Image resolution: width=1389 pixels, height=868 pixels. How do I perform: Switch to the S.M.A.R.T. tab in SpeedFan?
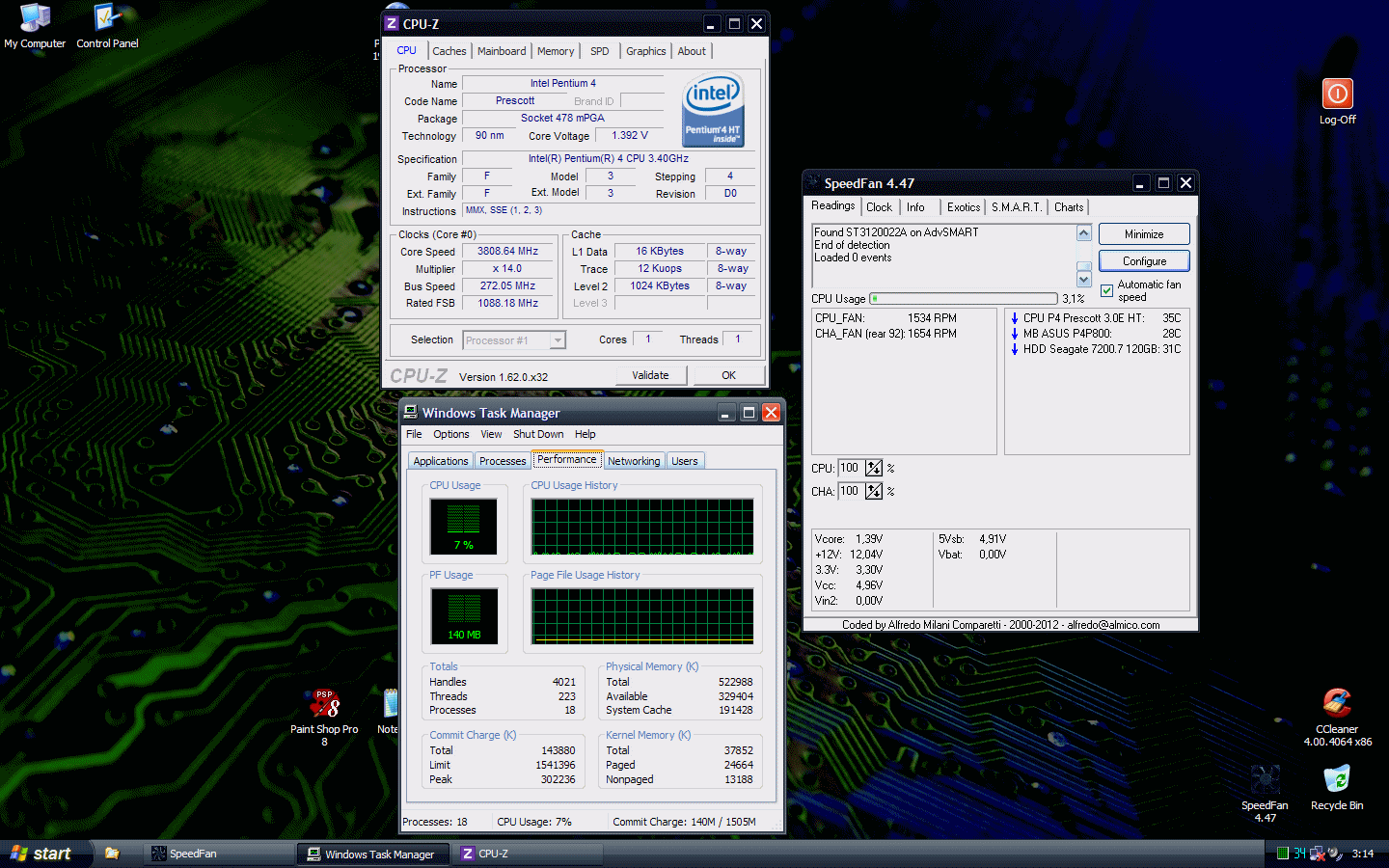click(x=1017, y=207)
